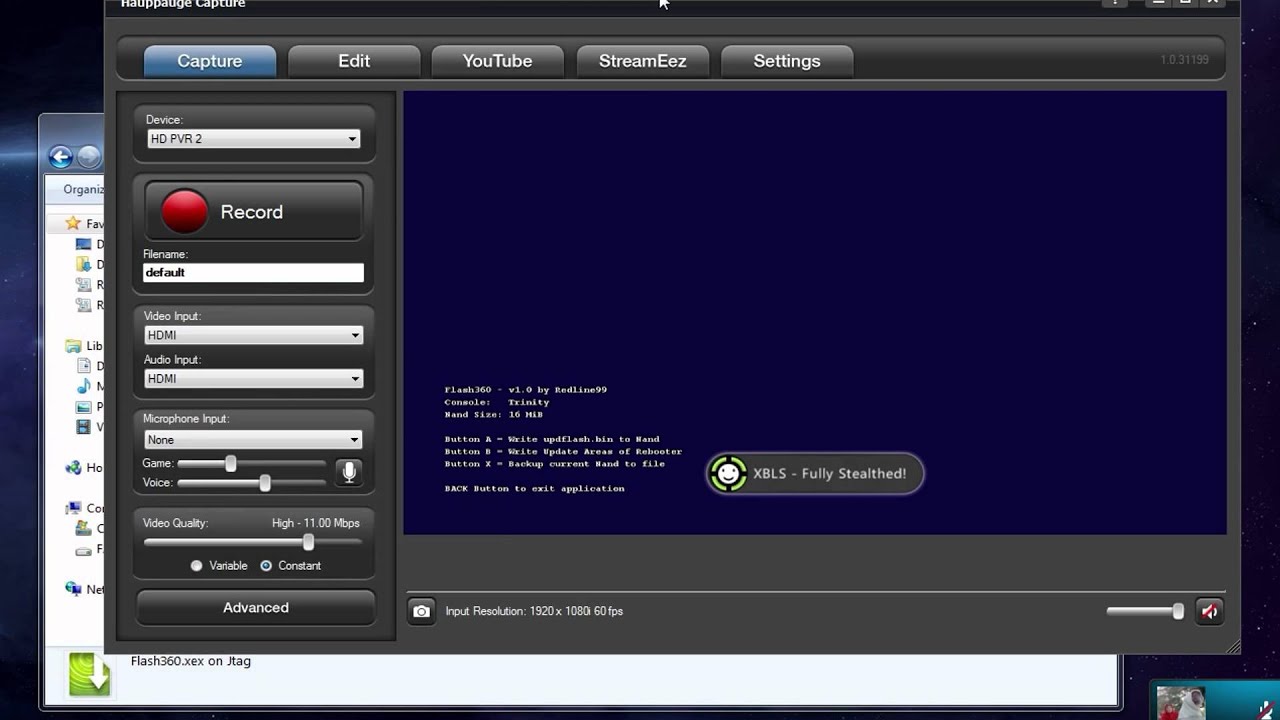Viewport: 1280px width, 720px height.
Task: Toggle the microphone icon button
Action: point(349,472)
